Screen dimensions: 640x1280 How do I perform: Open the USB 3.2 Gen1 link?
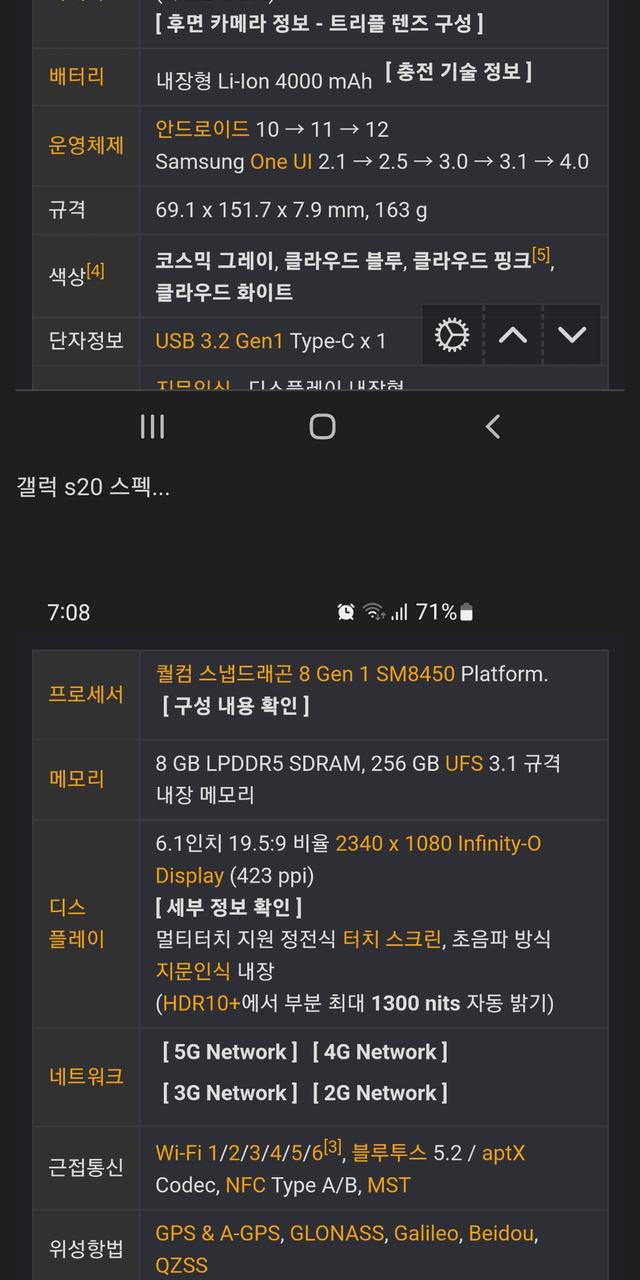click(220, 341)
